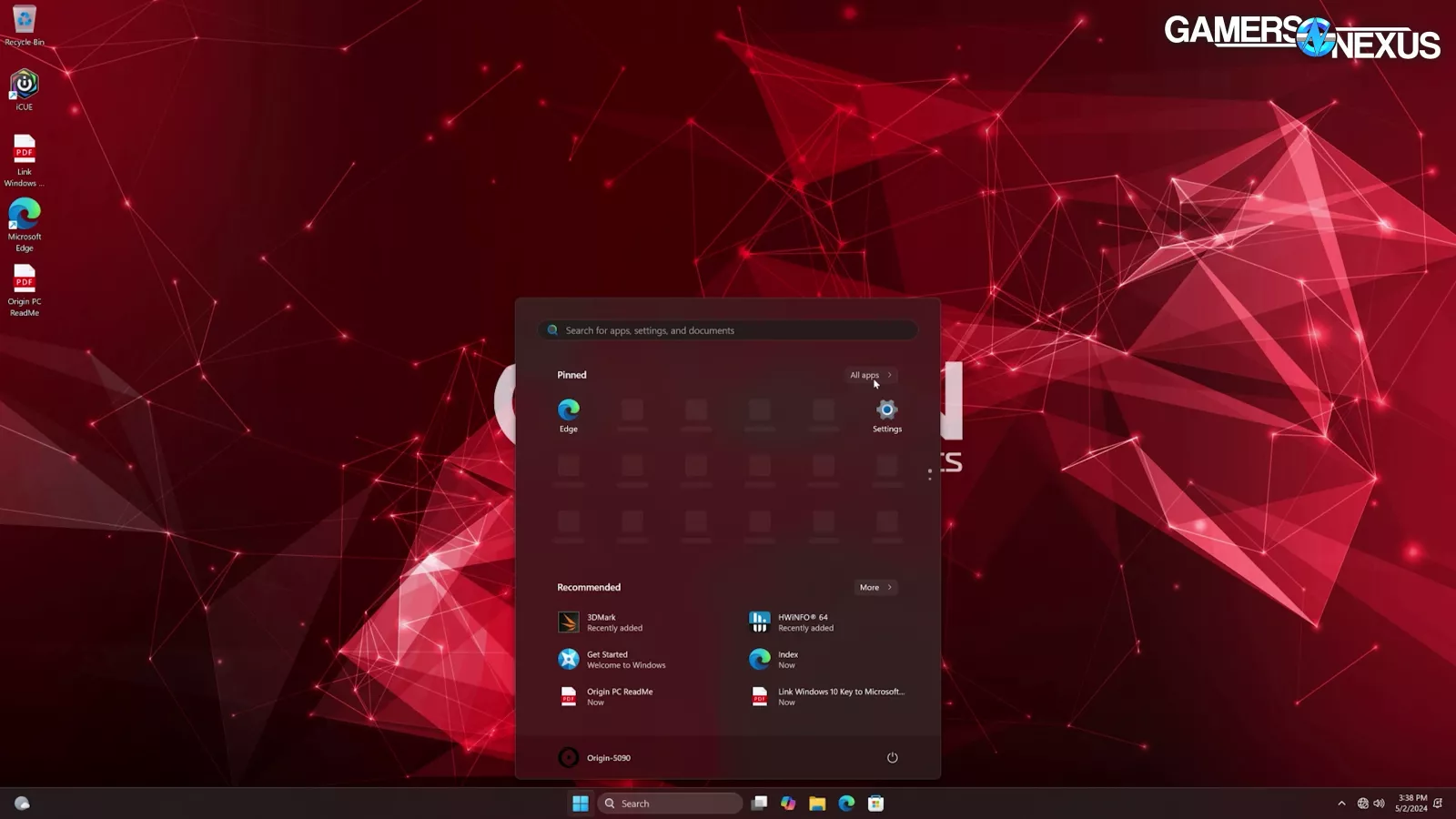Expand the All apps list

[871, 375]
